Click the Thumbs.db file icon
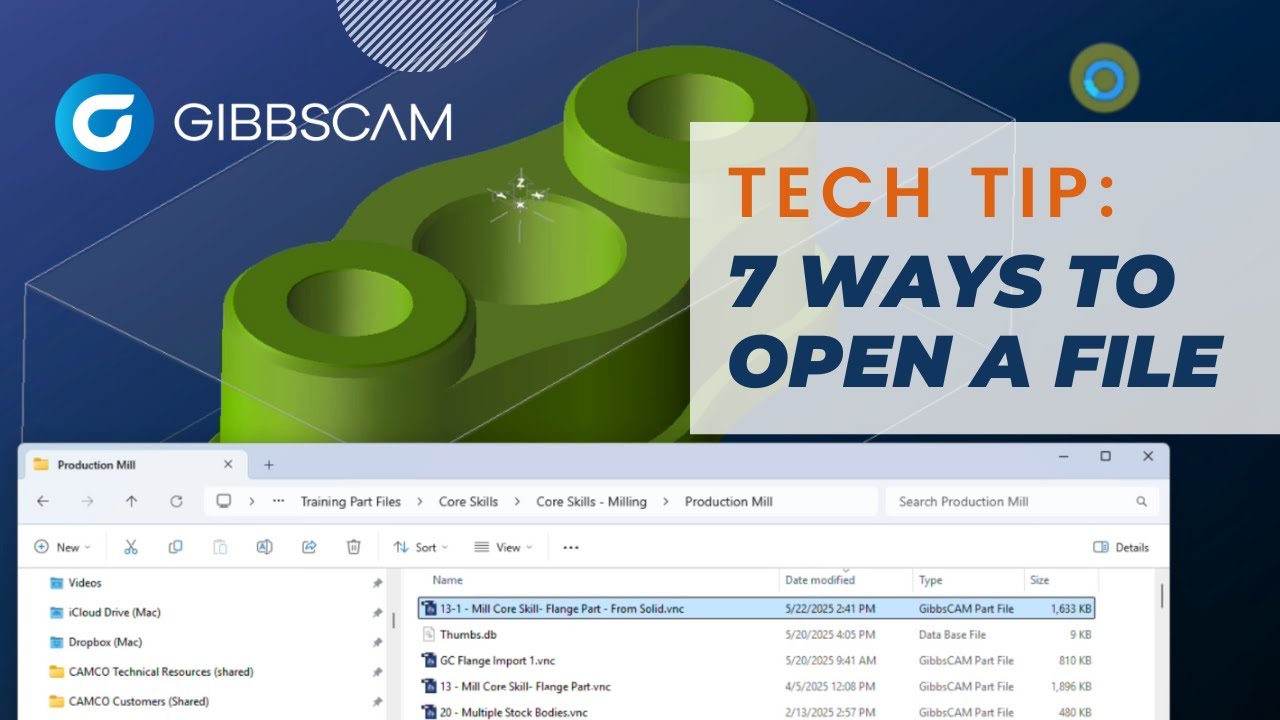 pos(429,634)
